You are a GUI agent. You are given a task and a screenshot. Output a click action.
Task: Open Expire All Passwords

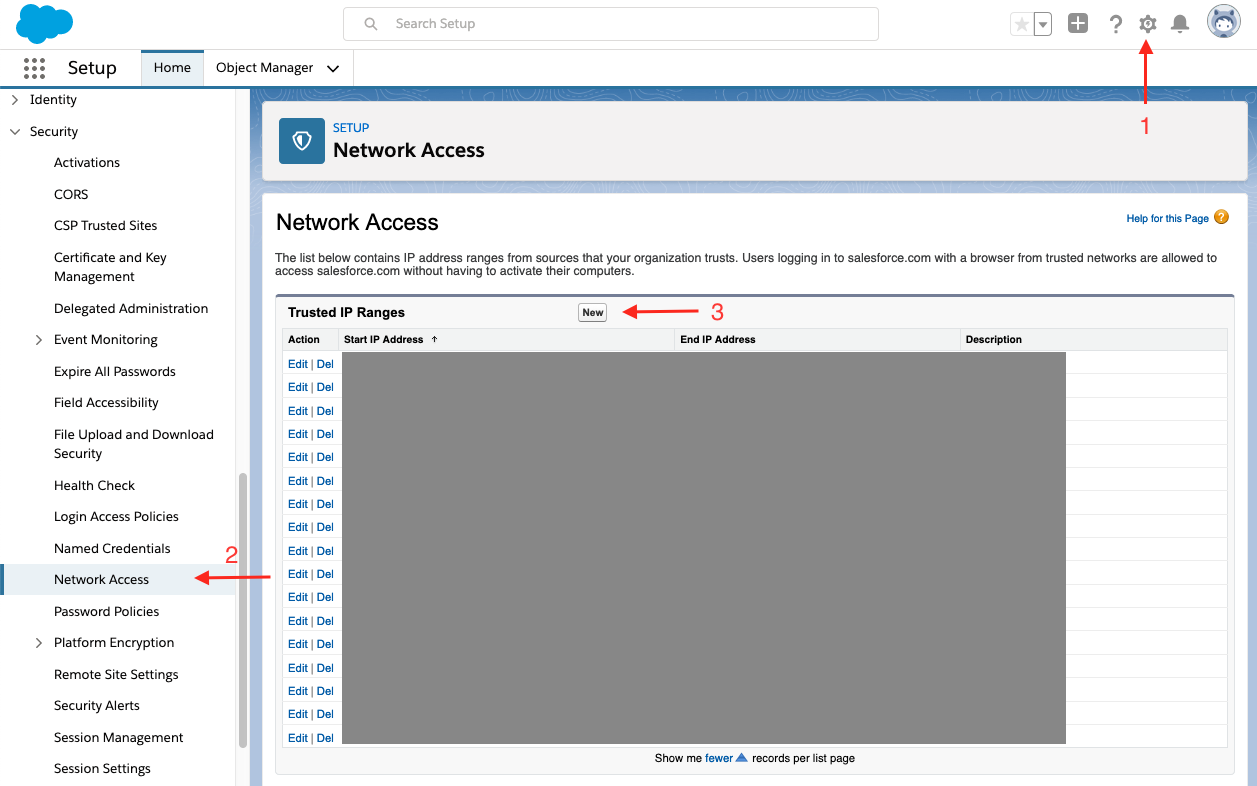click(115, 372)
